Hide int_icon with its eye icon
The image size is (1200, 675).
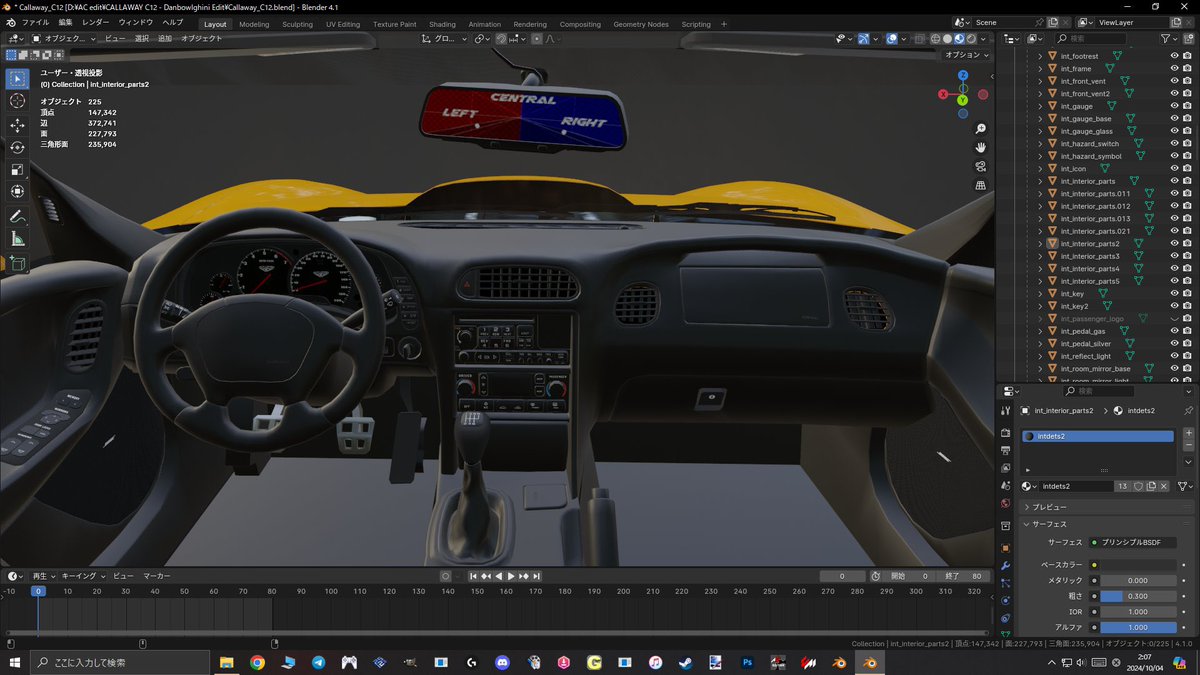tap(1175, 169)
